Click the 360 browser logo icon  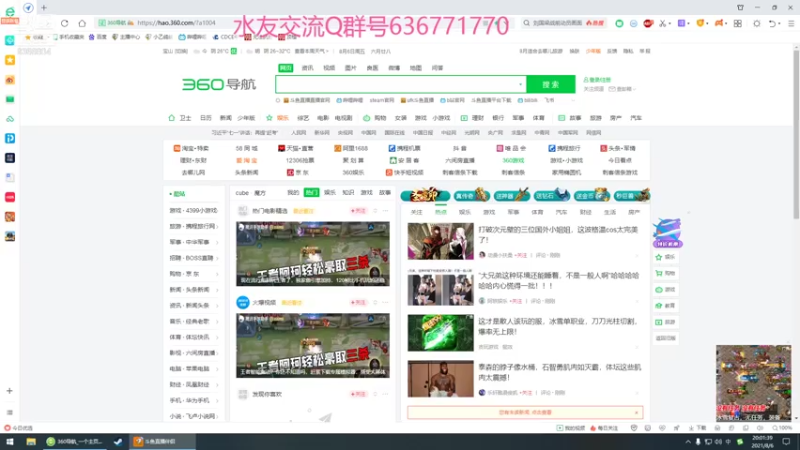[x=10, y=13]
